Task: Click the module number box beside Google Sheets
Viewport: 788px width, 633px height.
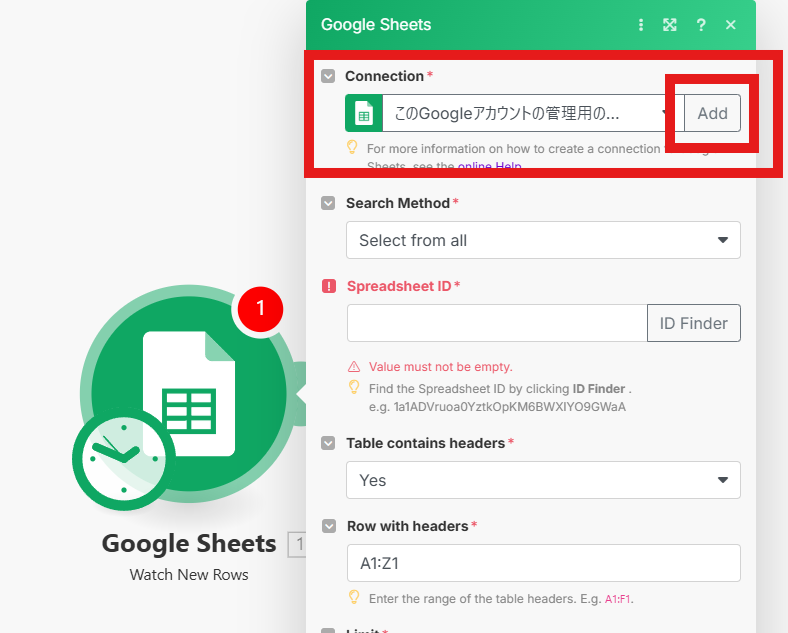Action: point(298,544)
